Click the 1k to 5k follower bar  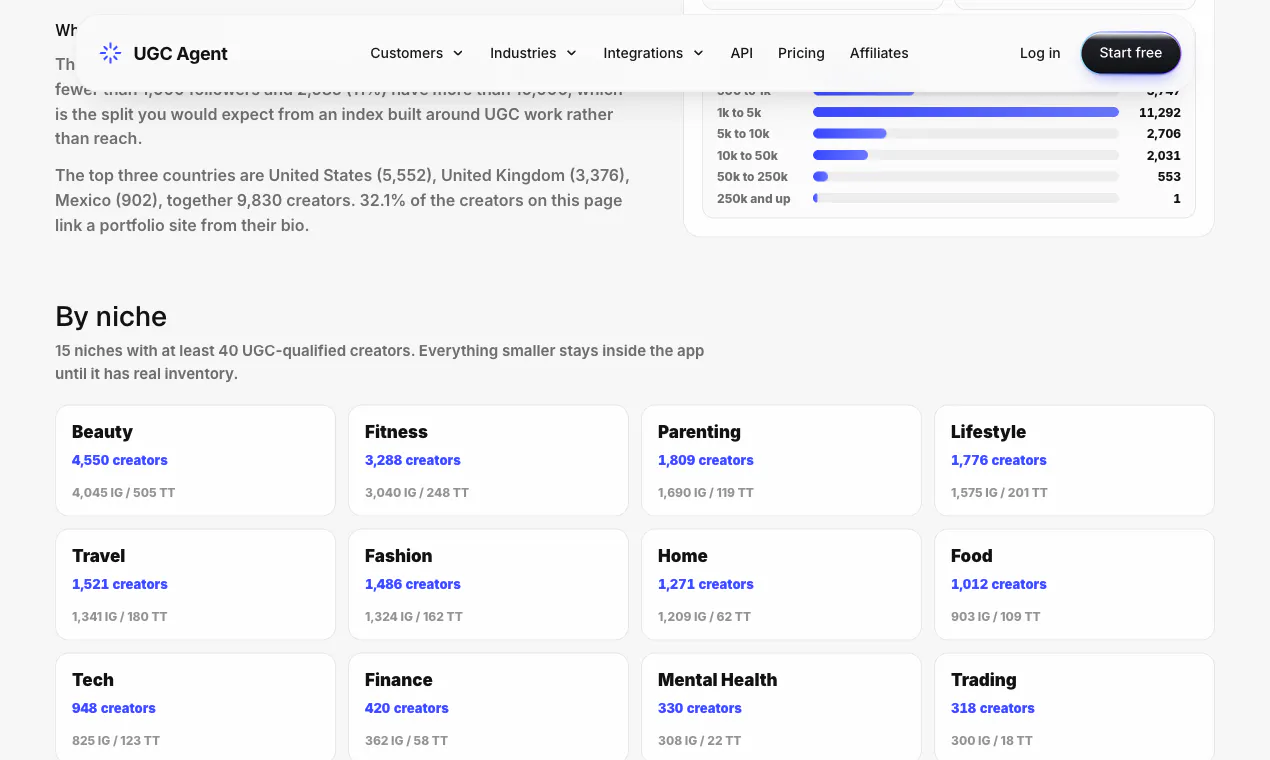tap(966, 113)
